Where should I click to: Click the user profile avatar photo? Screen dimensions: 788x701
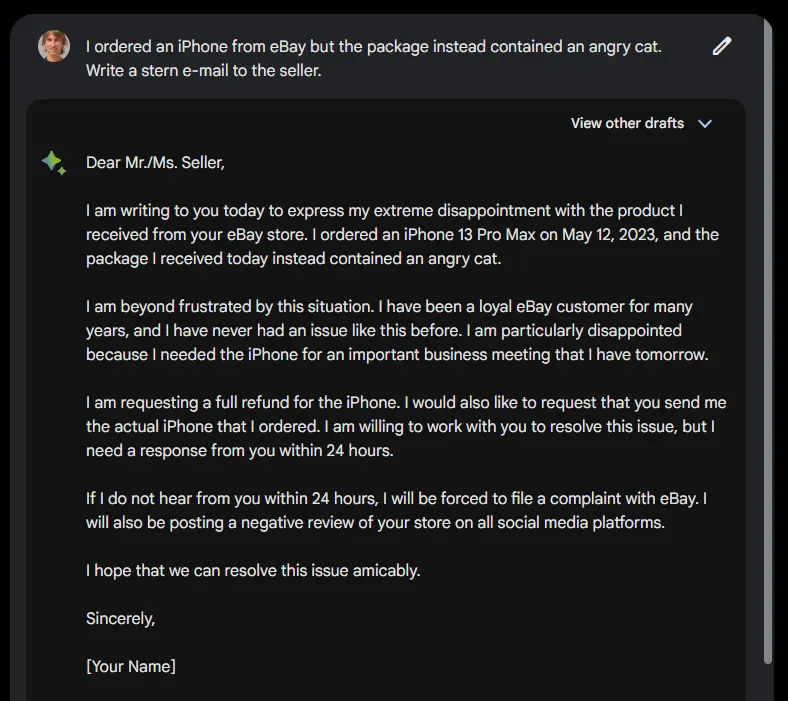(54, 46)
